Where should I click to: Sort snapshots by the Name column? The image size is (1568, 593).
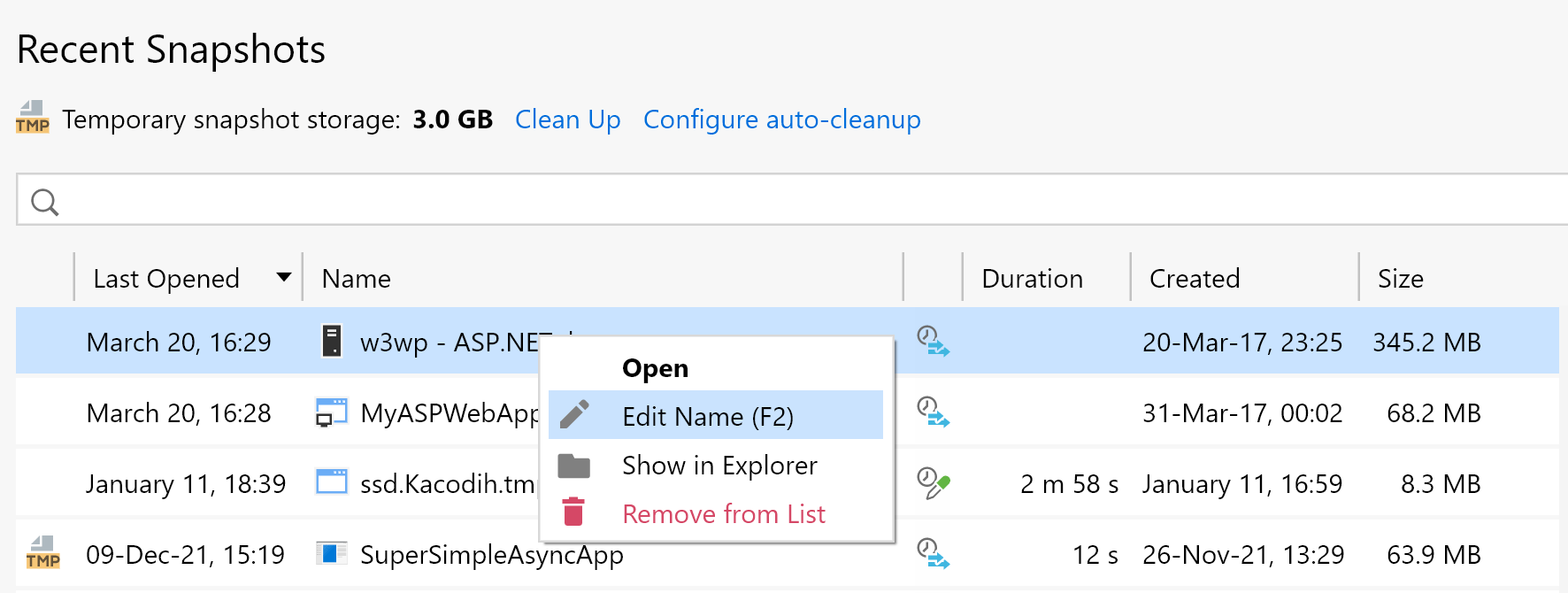pos(356,279)
